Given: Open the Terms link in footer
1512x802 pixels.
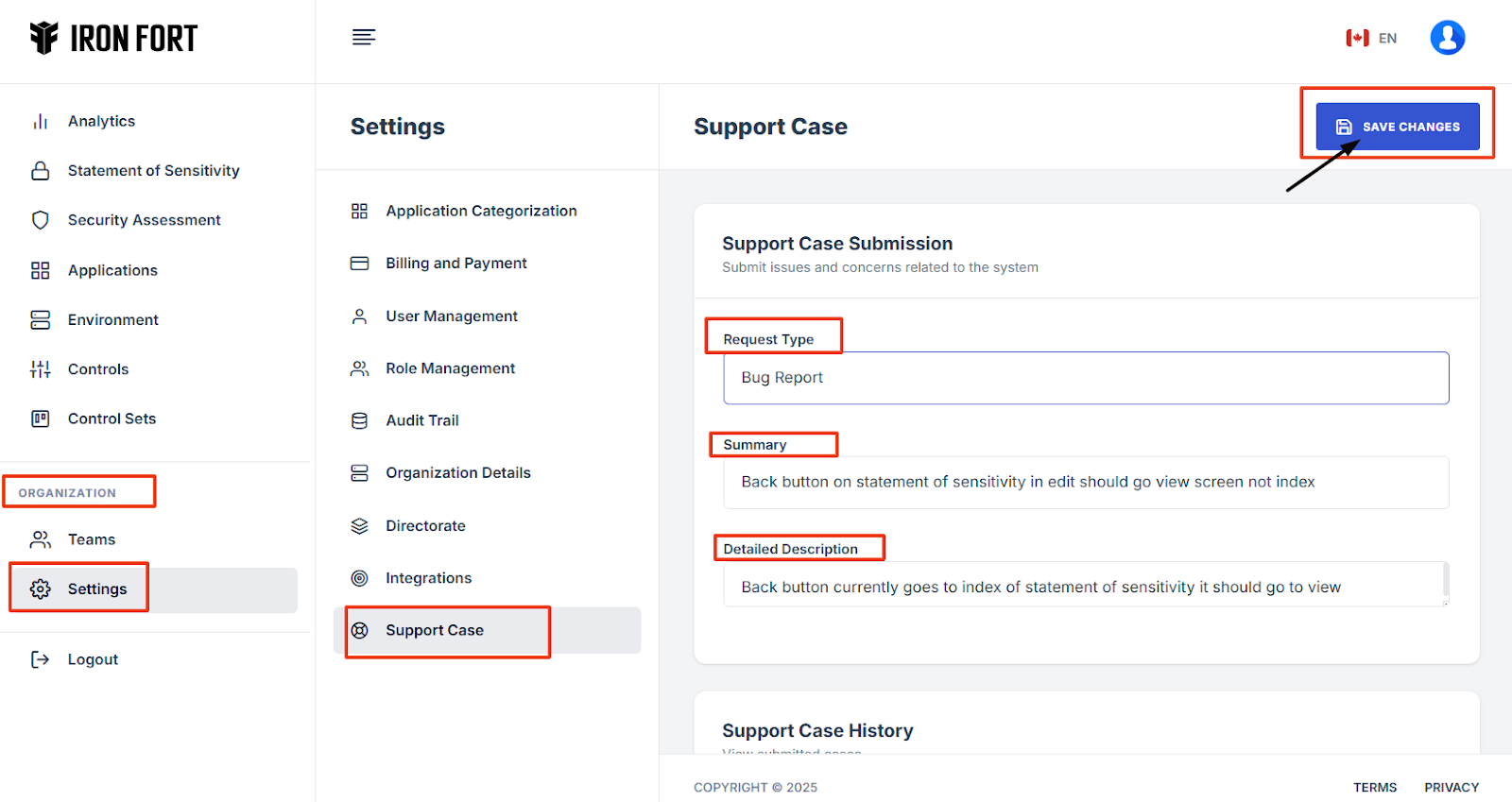Looking at the screenshot, I should click(x=1374, y=787).
